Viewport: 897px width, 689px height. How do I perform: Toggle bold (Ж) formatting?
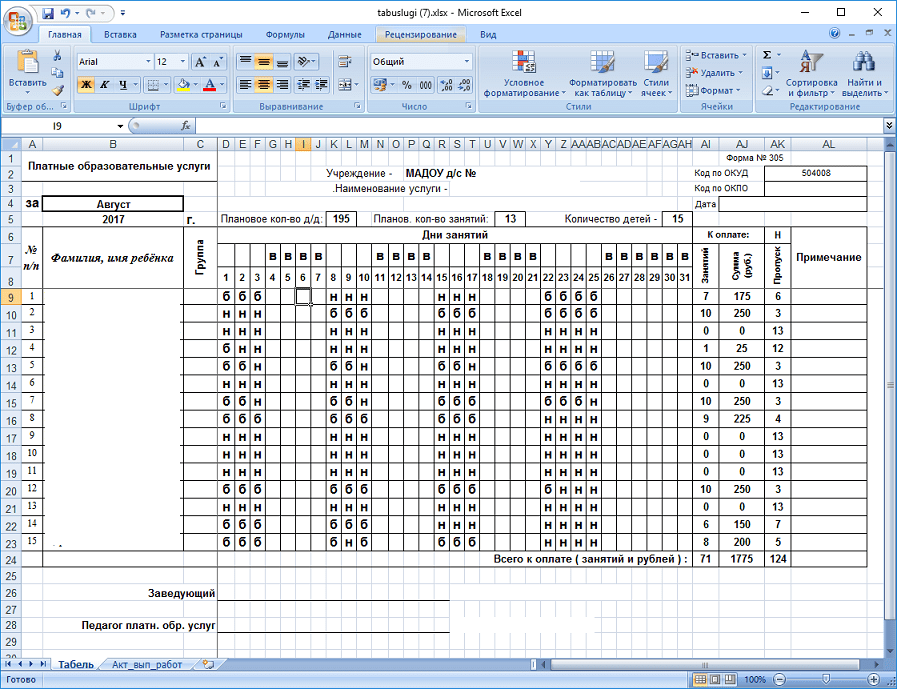pos(86,85)
